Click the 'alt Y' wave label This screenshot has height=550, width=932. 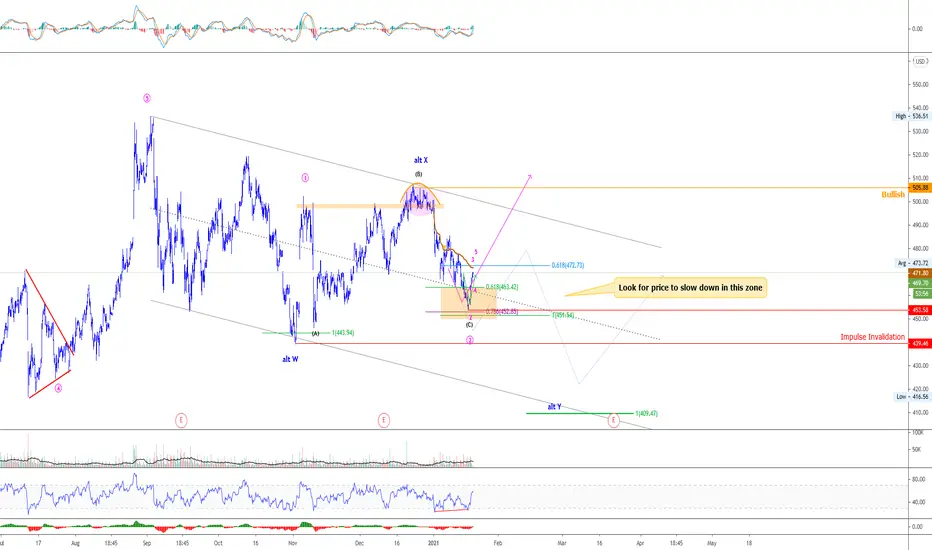[554, 407]
